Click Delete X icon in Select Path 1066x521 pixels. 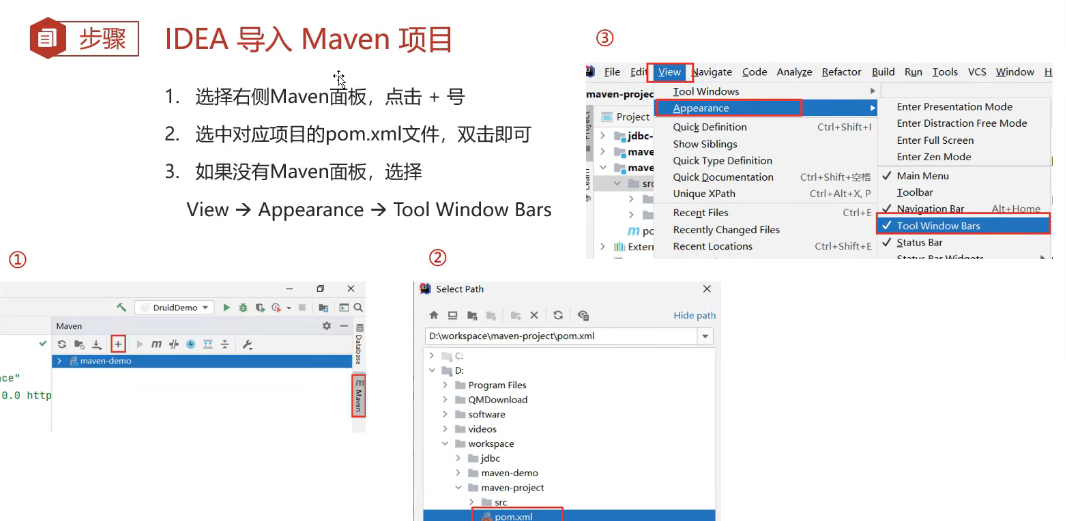(x=534, y=316)
